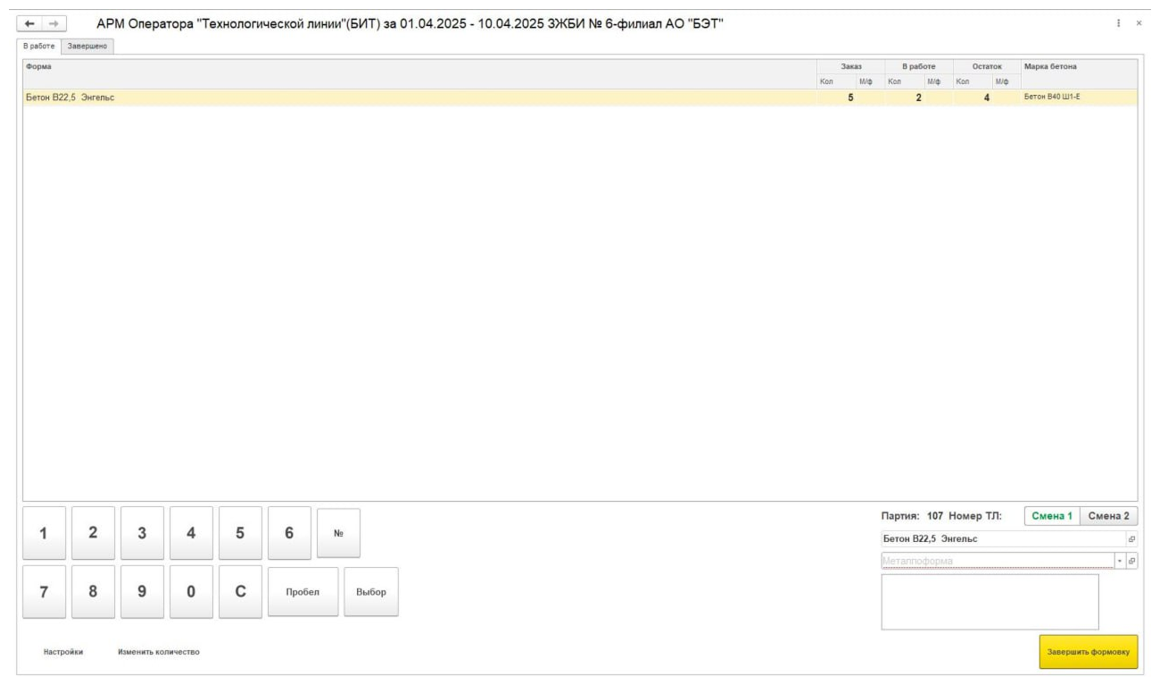
Task: Expand the Металлоформа dropdown arrow
Action: coord(1120,561)
